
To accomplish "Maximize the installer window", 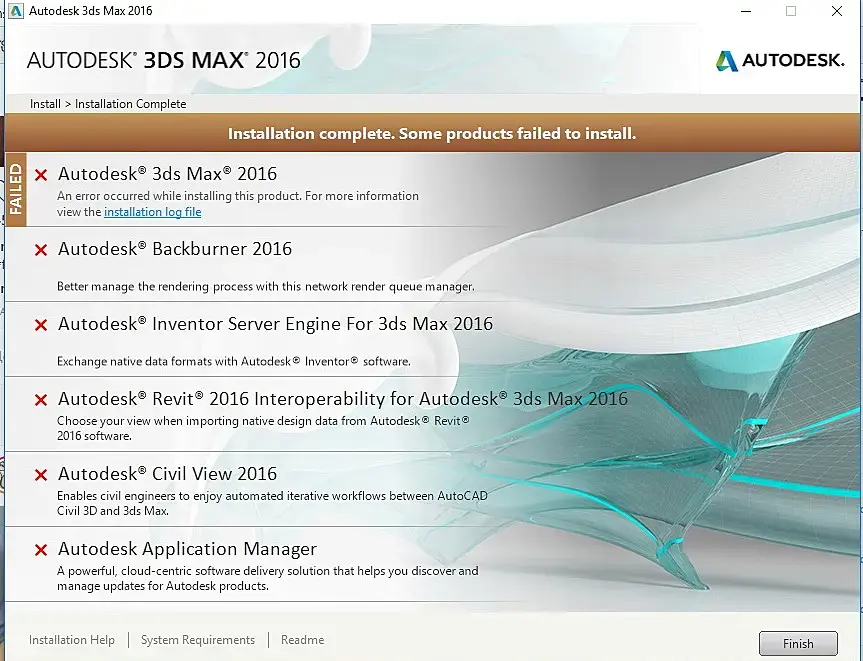I will coord(791,11).
